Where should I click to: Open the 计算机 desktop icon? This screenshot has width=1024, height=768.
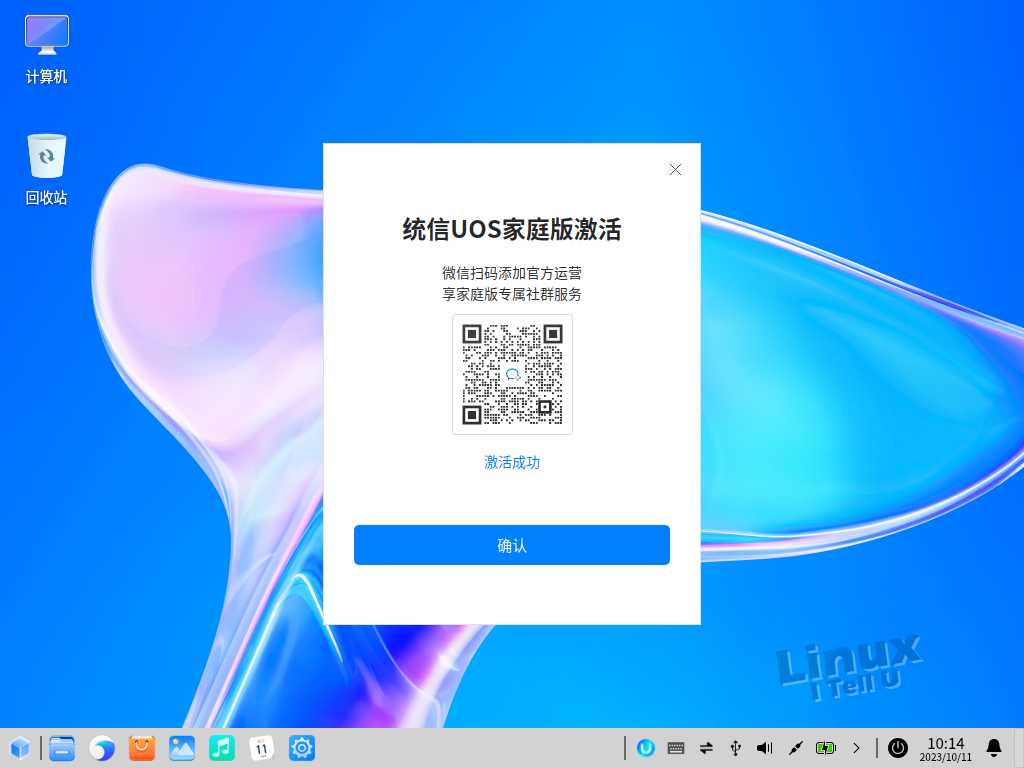(x=46, y=49)
